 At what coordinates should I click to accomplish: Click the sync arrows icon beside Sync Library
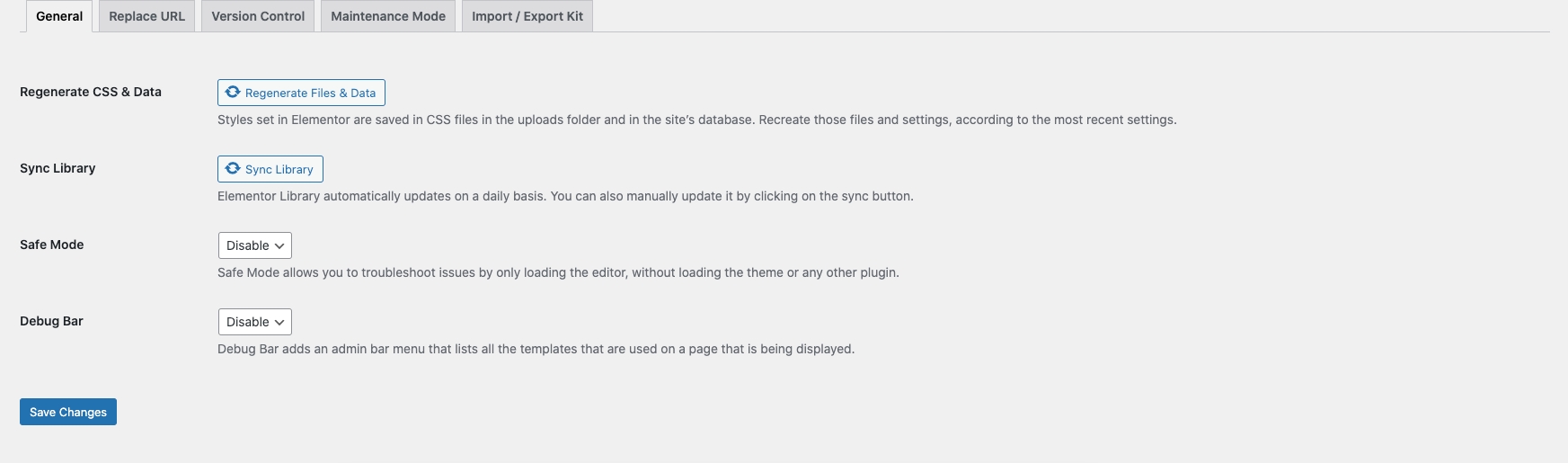tap(233, 169)
